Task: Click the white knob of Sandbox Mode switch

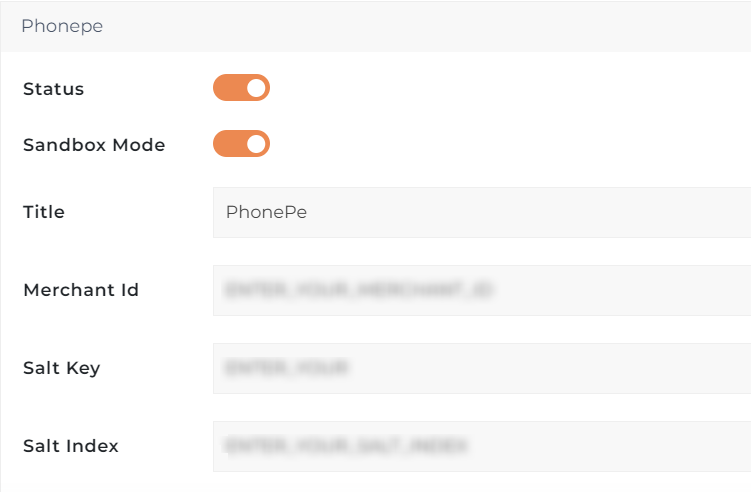Action: [257, 144]
